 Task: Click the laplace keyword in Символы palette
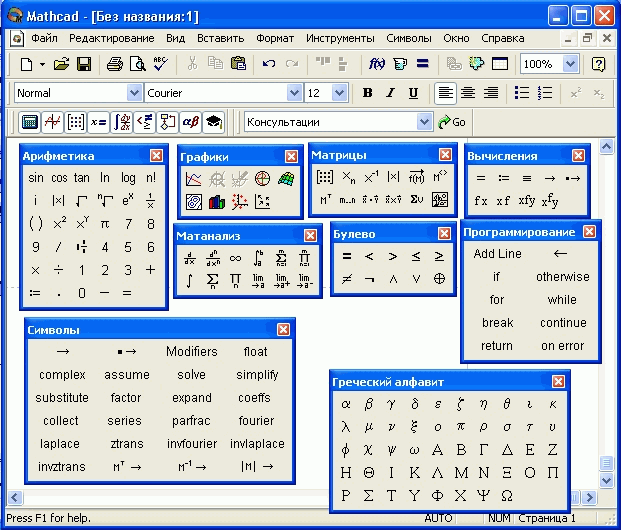tap(60, 444)
